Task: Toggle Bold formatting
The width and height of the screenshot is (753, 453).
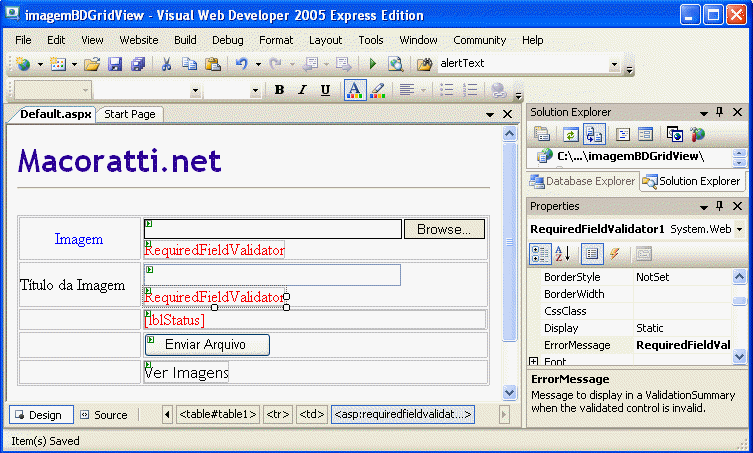Action: click(279, 90)
